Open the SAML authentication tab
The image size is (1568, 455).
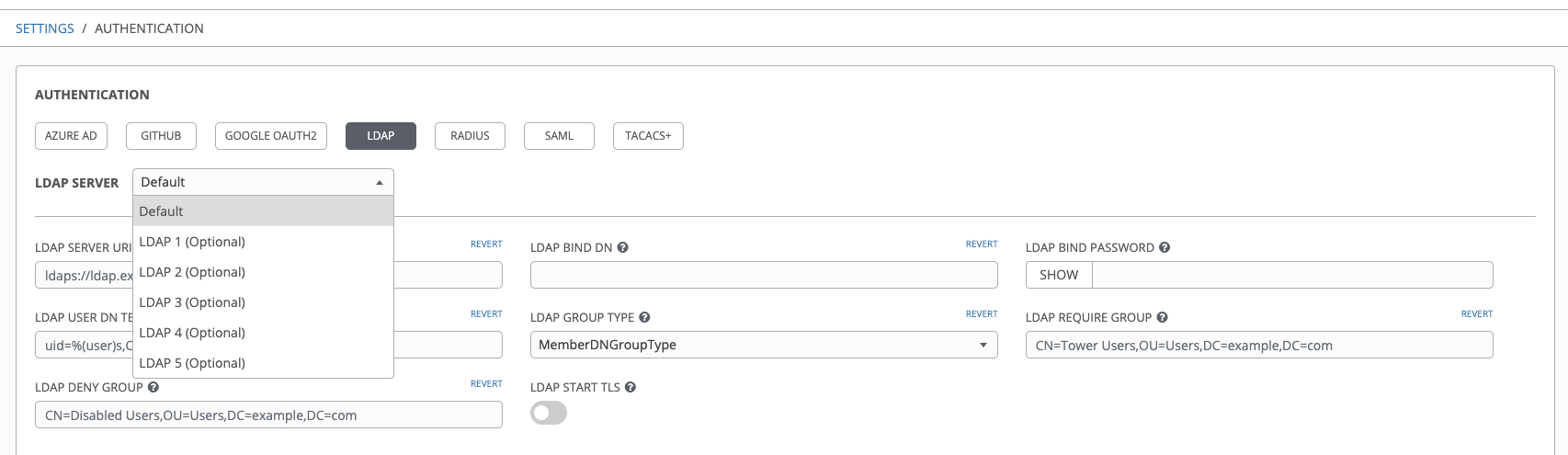coord(559,136)
